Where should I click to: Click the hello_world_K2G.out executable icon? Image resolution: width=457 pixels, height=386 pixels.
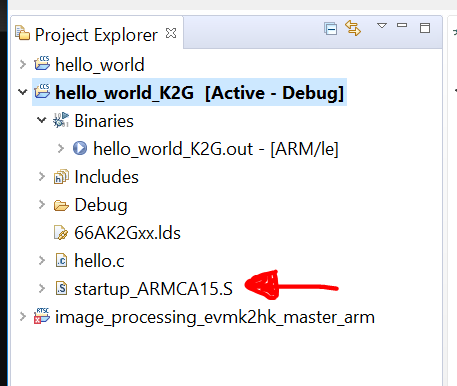[80, 148]
